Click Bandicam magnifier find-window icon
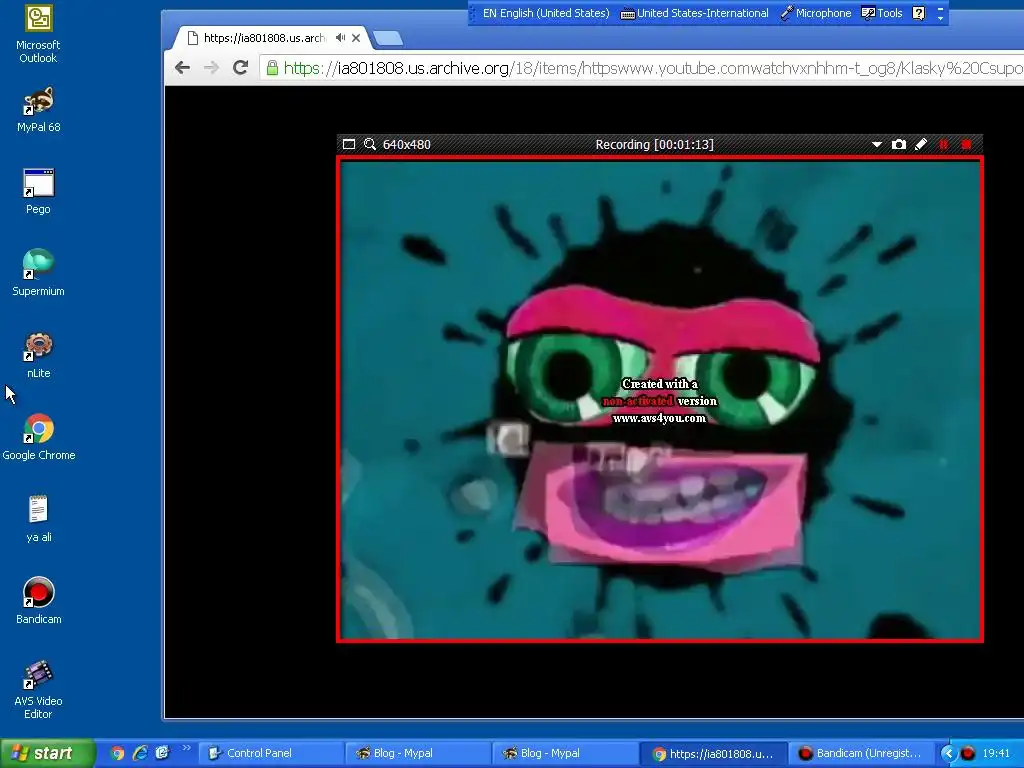Screen dimensions: 1024x768 click(370, 144)
